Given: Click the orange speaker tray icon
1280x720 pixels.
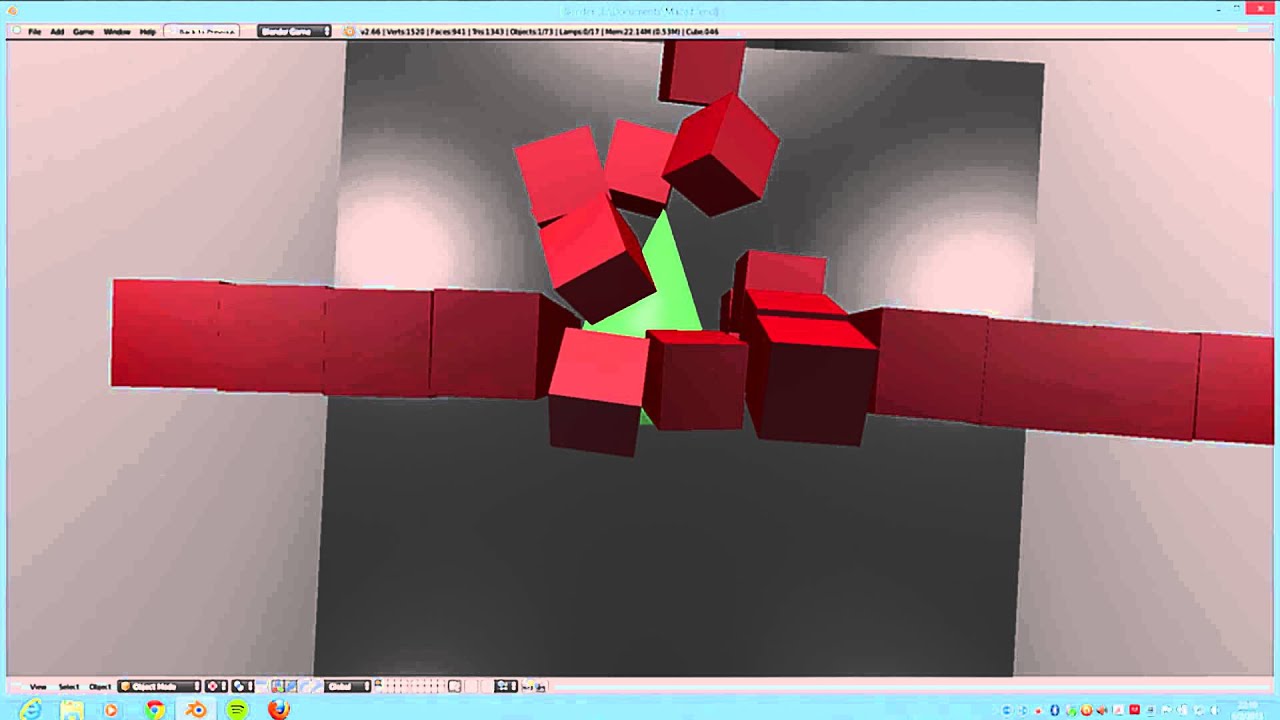Looking at the screenshot, I should click(1102, 710).
